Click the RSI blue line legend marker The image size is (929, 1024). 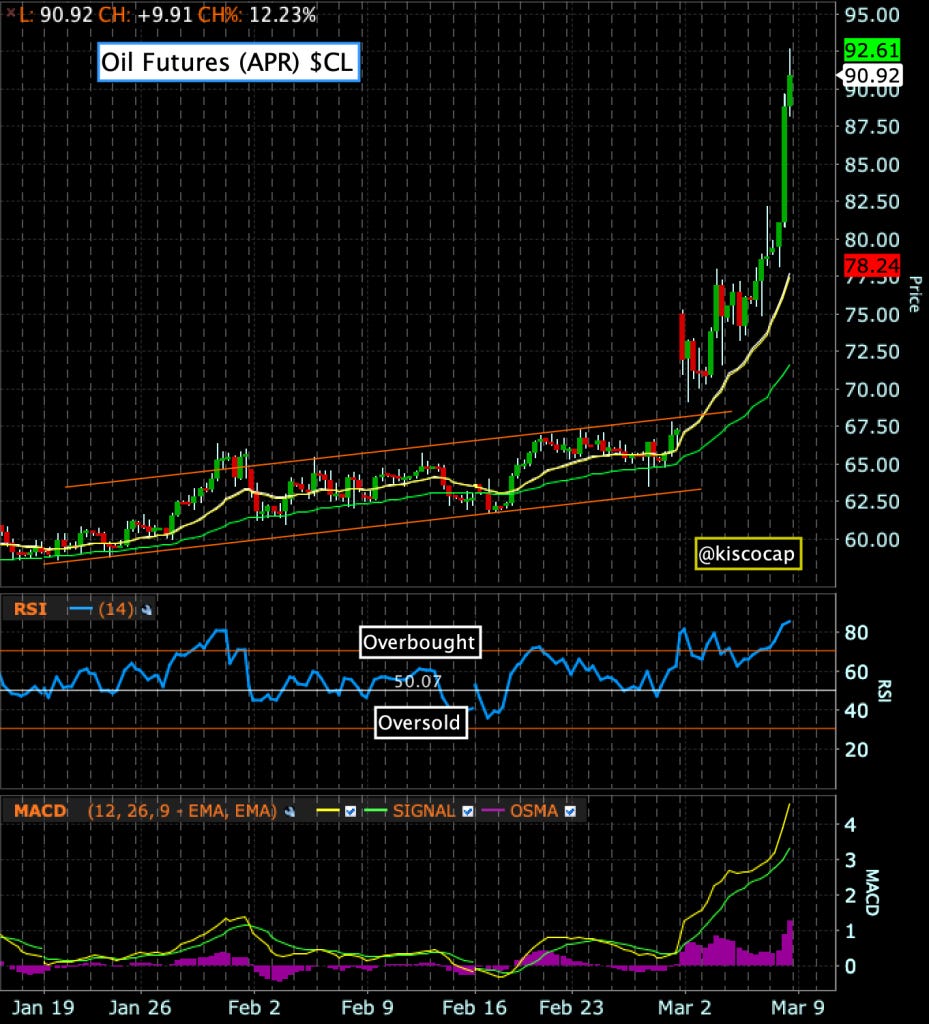coord(80,608)
